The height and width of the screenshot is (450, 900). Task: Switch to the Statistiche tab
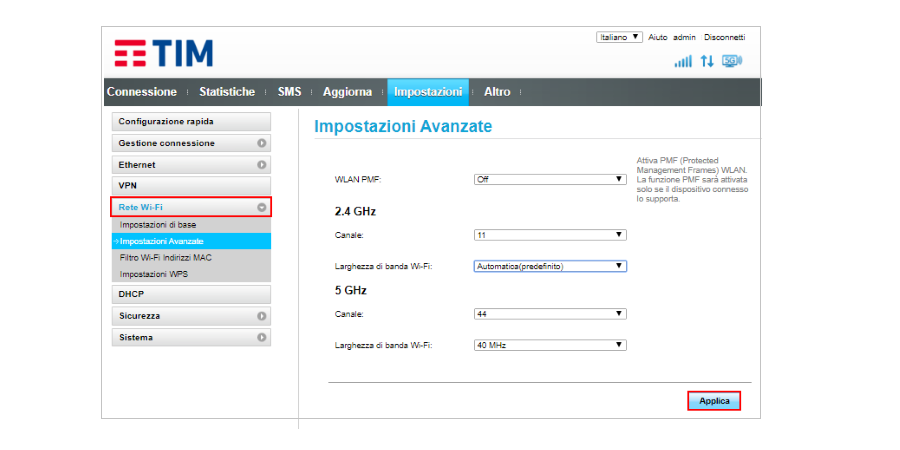[x=227, y=92]
